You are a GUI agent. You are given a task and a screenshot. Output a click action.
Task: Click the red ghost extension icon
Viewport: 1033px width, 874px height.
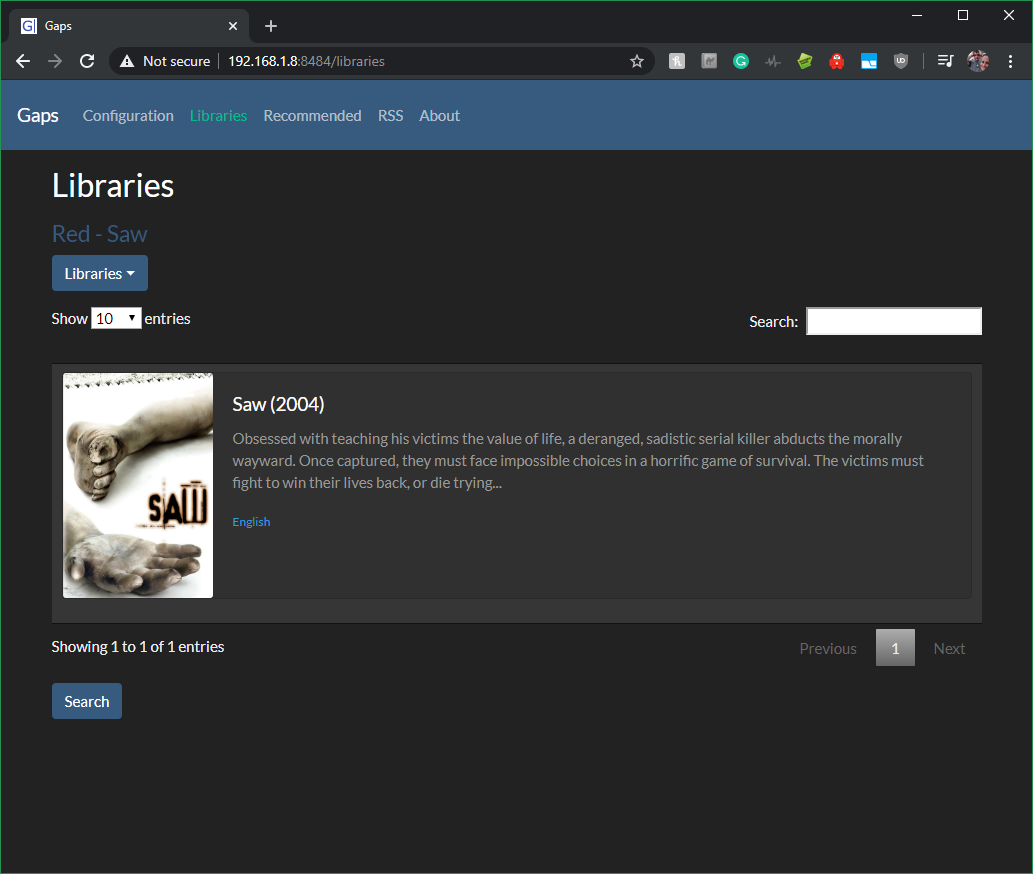point(837,61)
